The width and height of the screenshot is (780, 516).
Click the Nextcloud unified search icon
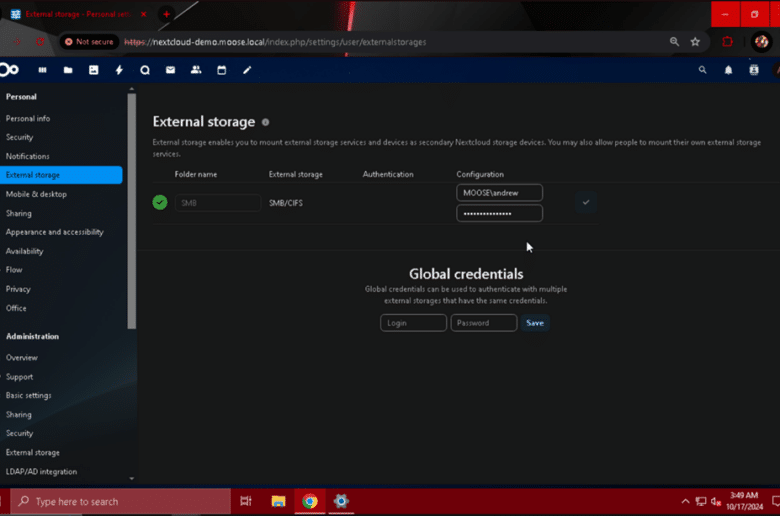tap(702, 70)
